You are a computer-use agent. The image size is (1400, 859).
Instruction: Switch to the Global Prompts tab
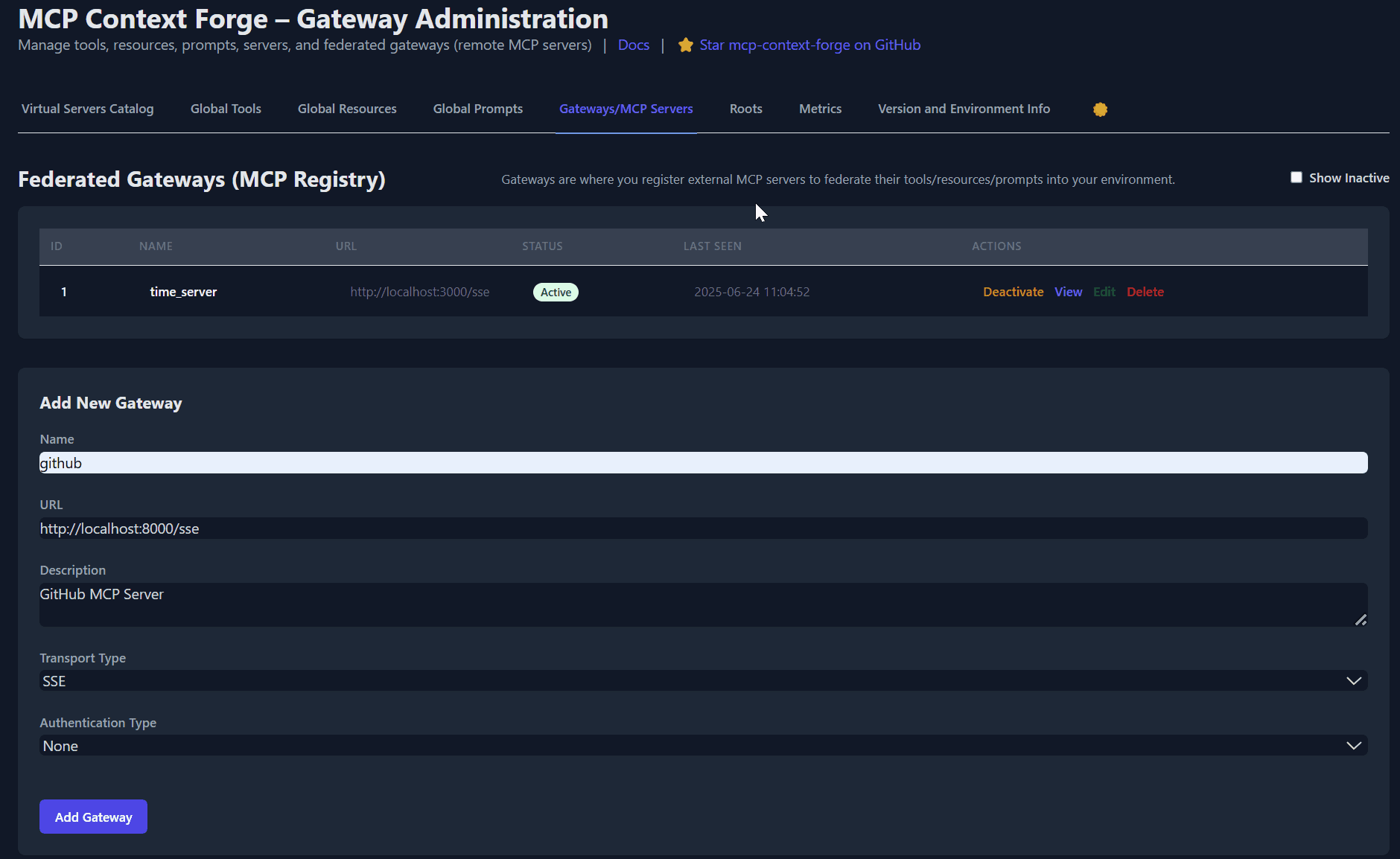[477, 109]
